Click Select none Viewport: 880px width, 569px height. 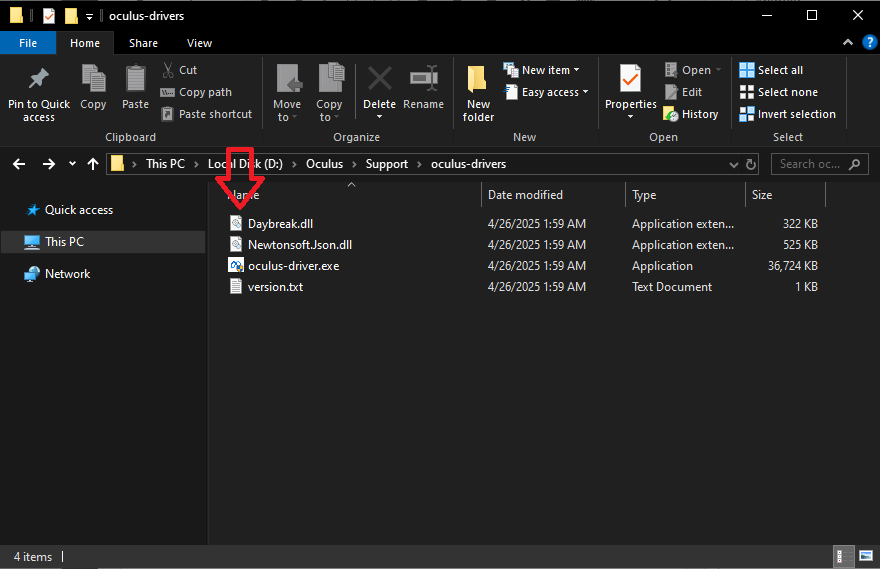[778, 92]
